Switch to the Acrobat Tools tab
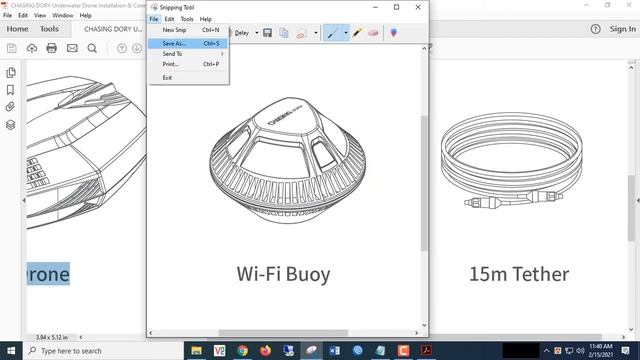The width and height of the screenshot is (640, 360). point(49,29)
